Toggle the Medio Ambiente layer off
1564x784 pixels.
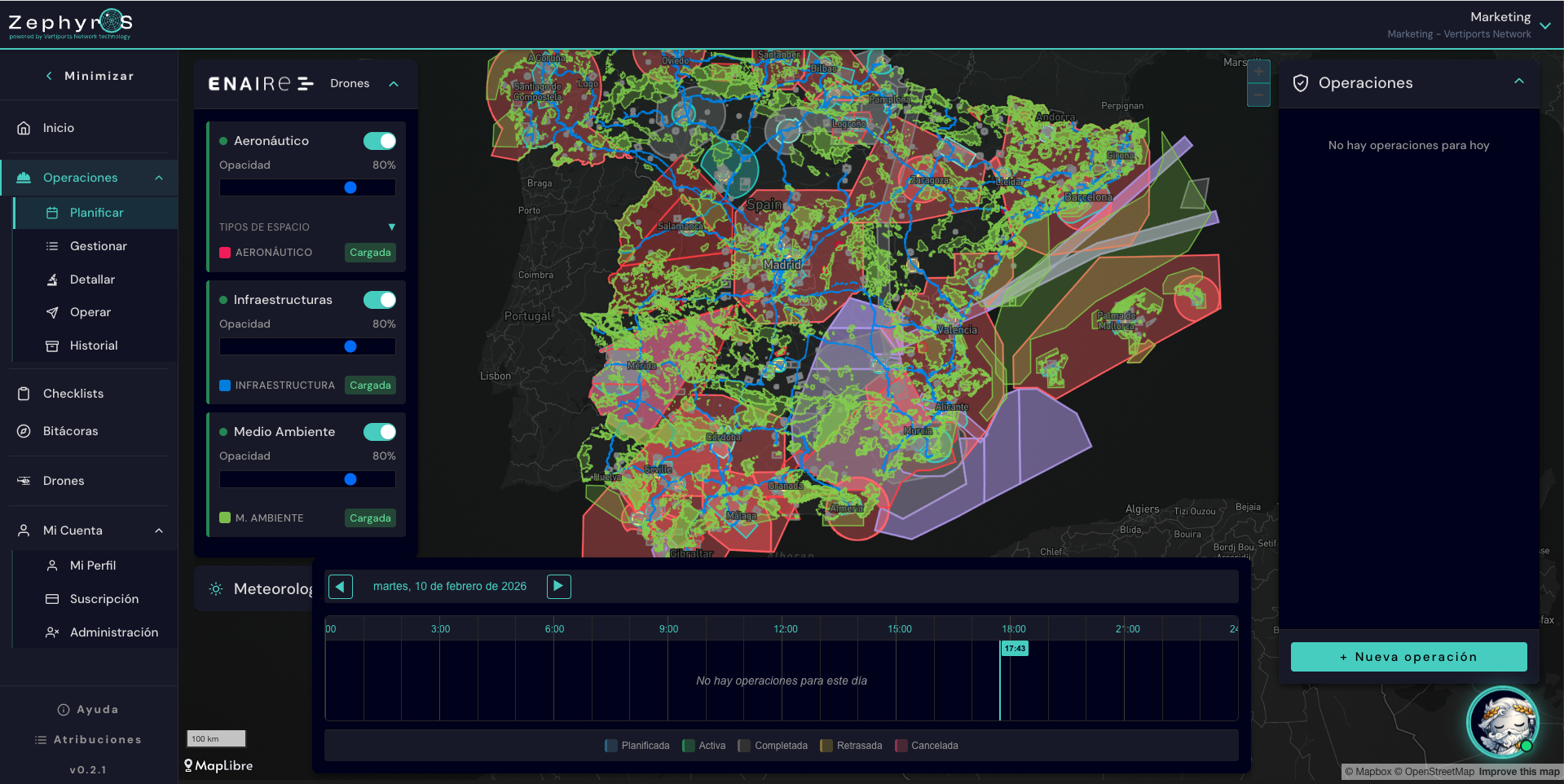point(379,432)
